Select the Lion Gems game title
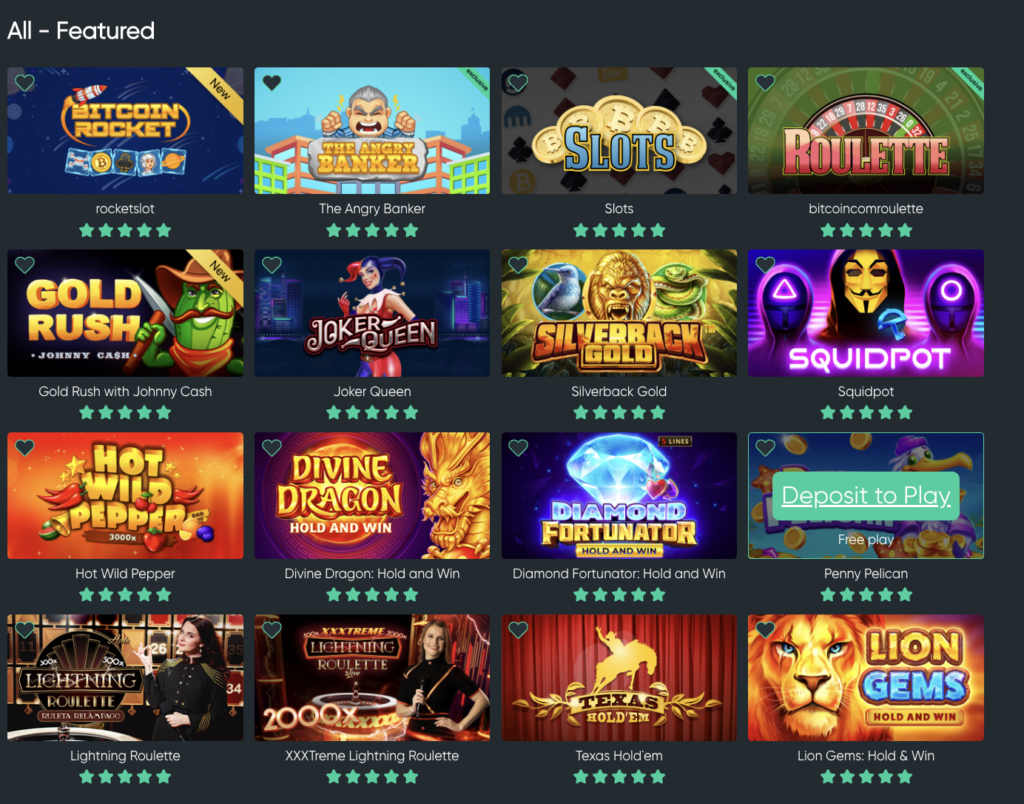1024x804 pixels. (x=865, y=756)
